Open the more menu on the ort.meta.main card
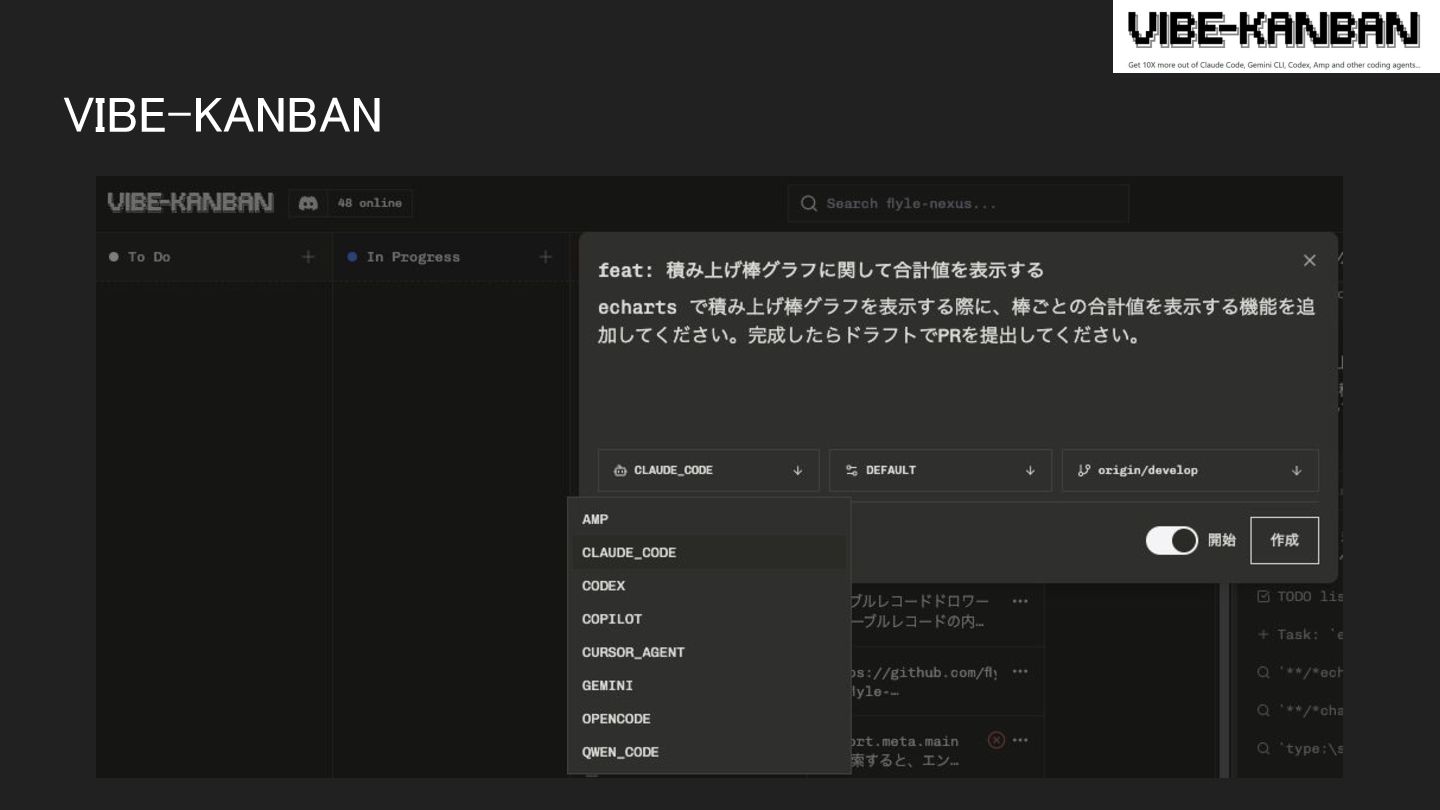This screenshot has height=810, width=1440. click(x=1020, y=740)
